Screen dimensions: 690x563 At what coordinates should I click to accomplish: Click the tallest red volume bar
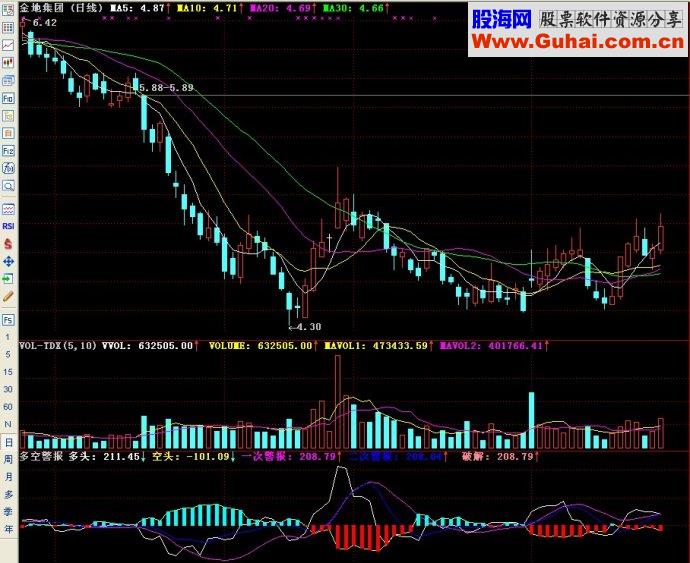tap(338, 402)
